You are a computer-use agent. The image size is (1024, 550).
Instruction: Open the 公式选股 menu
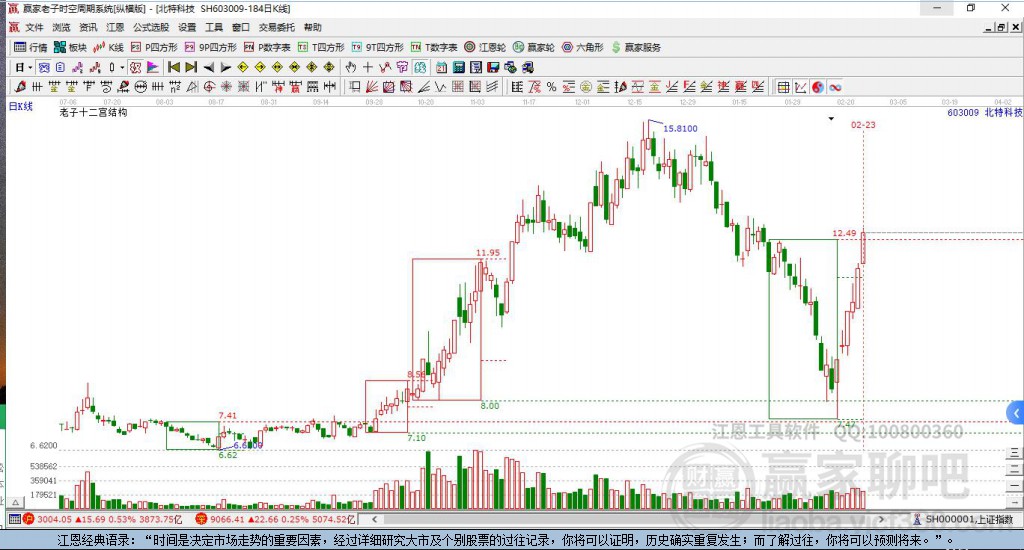pyautogui.click(x=151, y=27)
